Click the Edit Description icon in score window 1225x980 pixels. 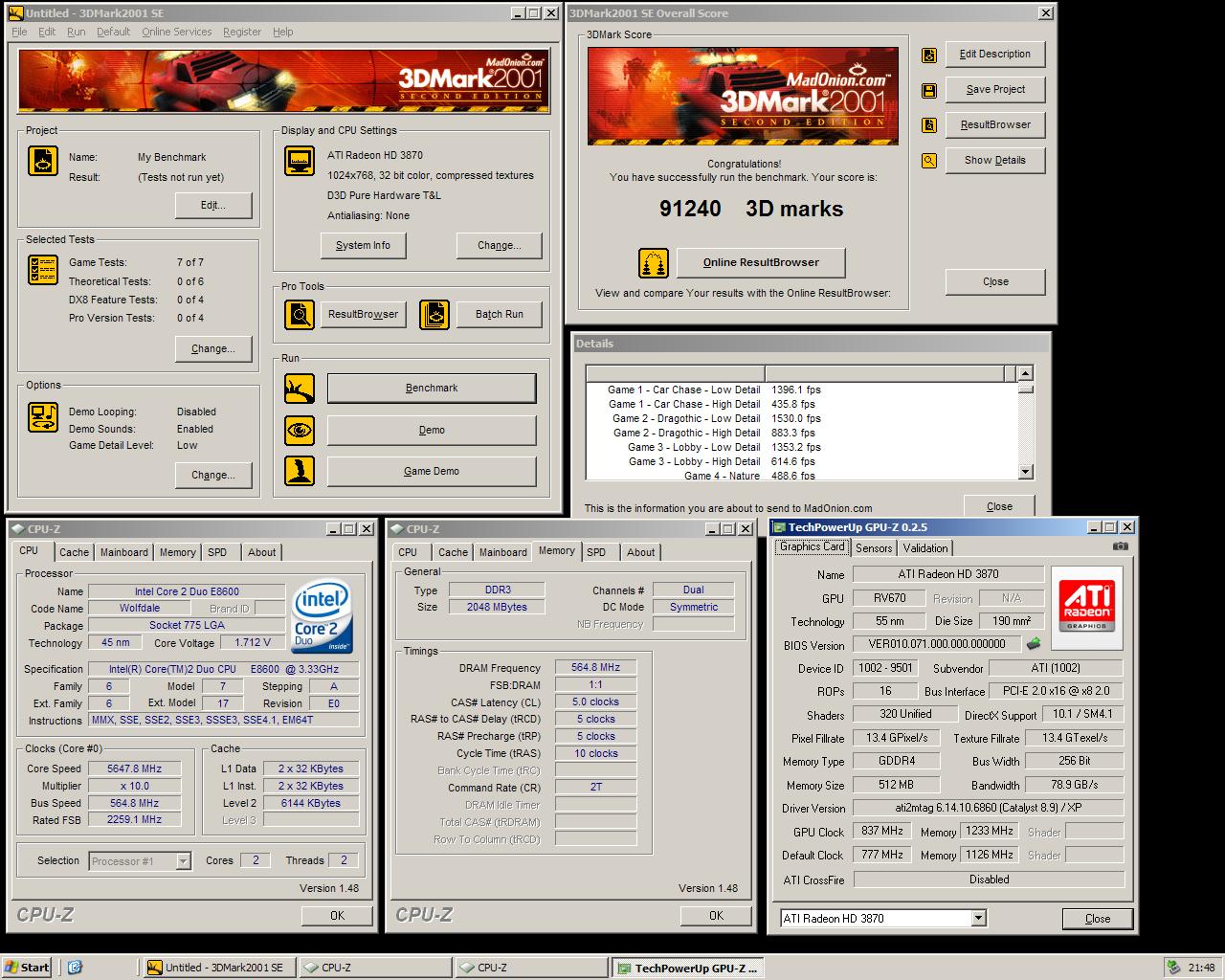pyautogui.click(x=928, y=56)
